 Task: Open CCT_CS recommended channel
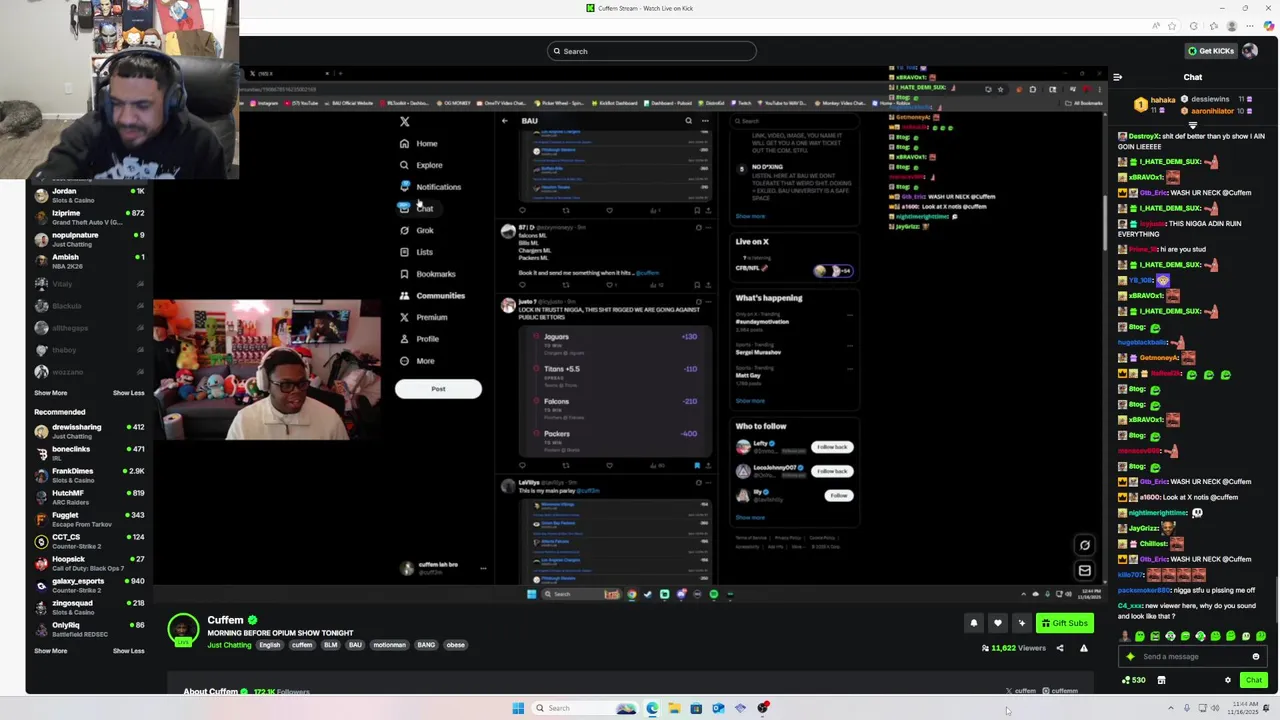(x=89, y=541)
